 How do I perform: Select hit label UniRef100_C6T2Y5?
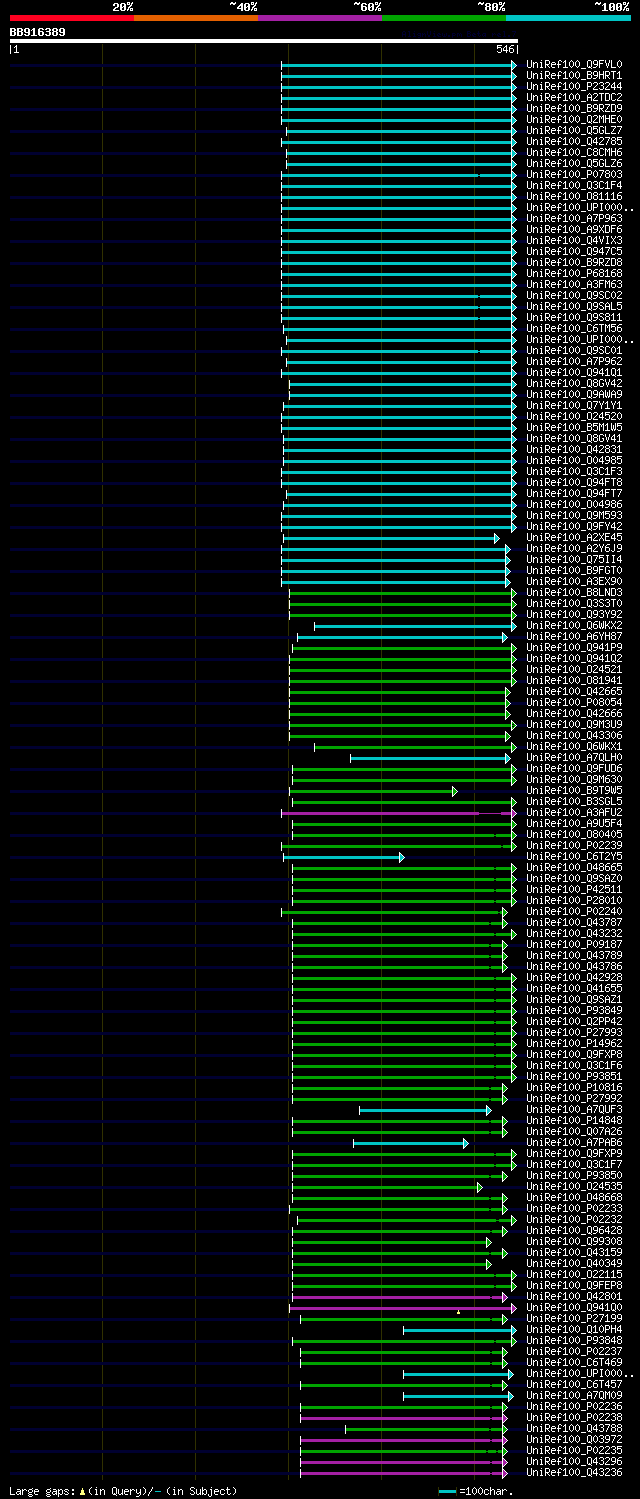click(574, 856)
